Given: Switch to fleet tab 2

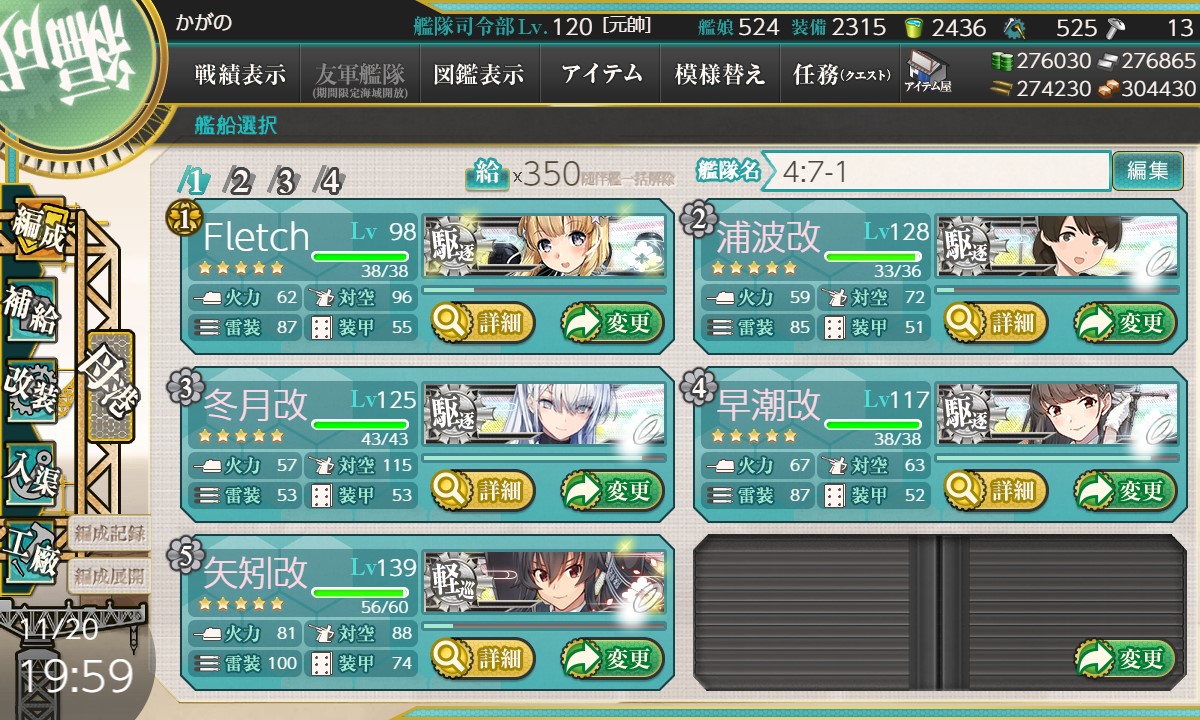Looking at the screenshot, I should point(240,181).
